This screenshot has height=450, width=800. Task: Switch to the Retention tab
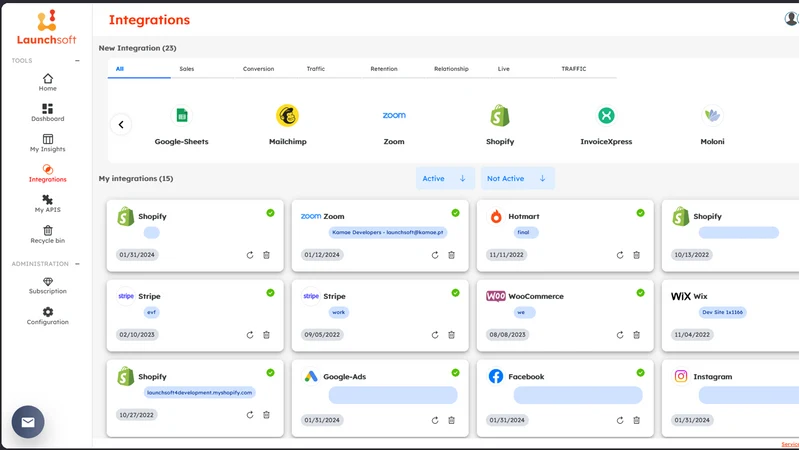[x=384, y=69]
